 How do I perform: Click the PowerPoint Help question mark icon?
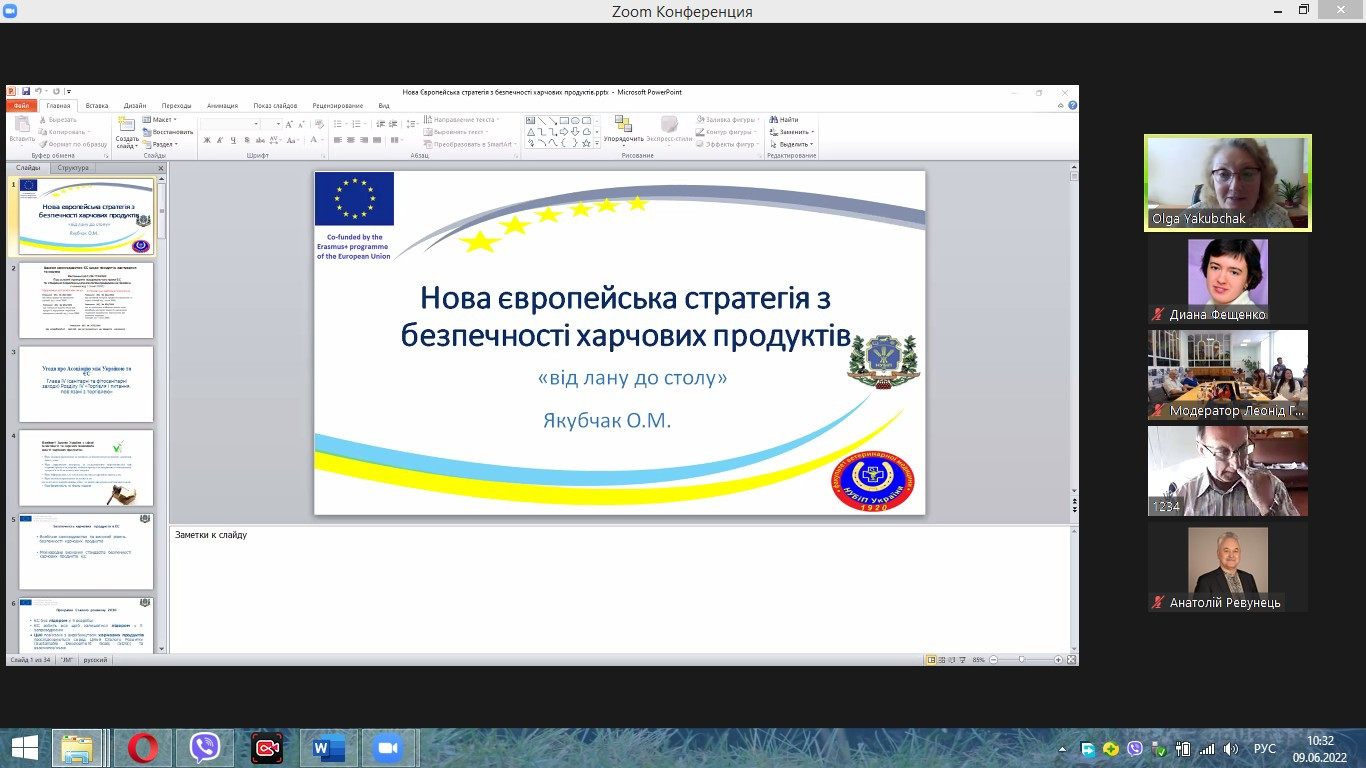click(1072, 105)
